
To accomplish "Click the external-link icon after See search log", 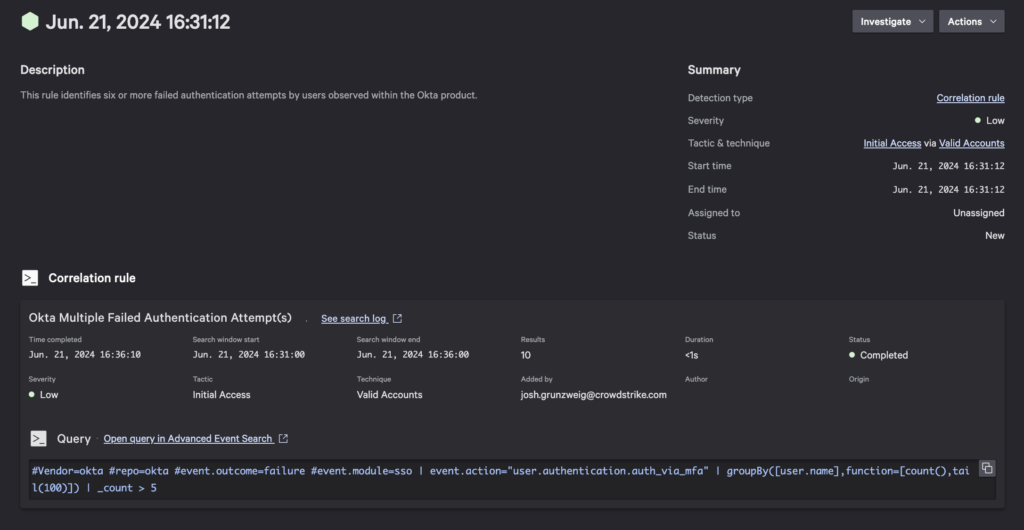I will 397,319.
